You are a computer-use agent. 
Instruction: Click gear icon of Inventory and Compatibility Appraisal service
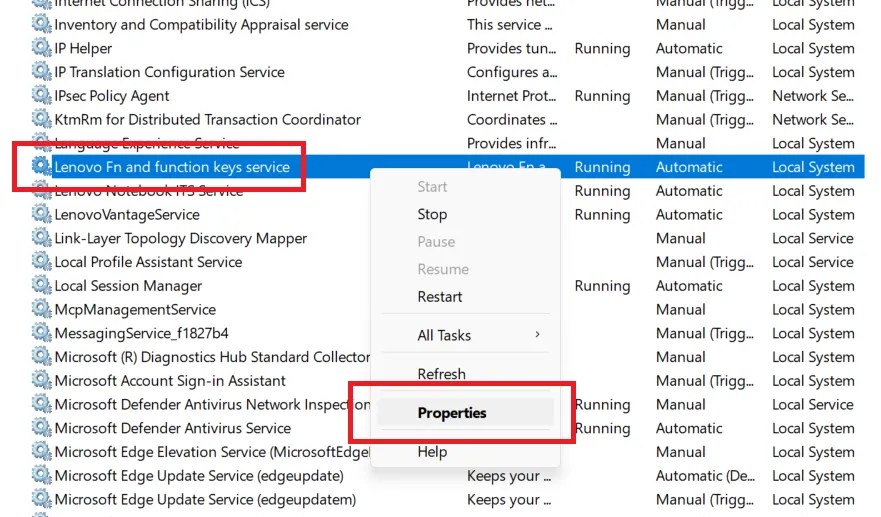click(x=42, y=25)
